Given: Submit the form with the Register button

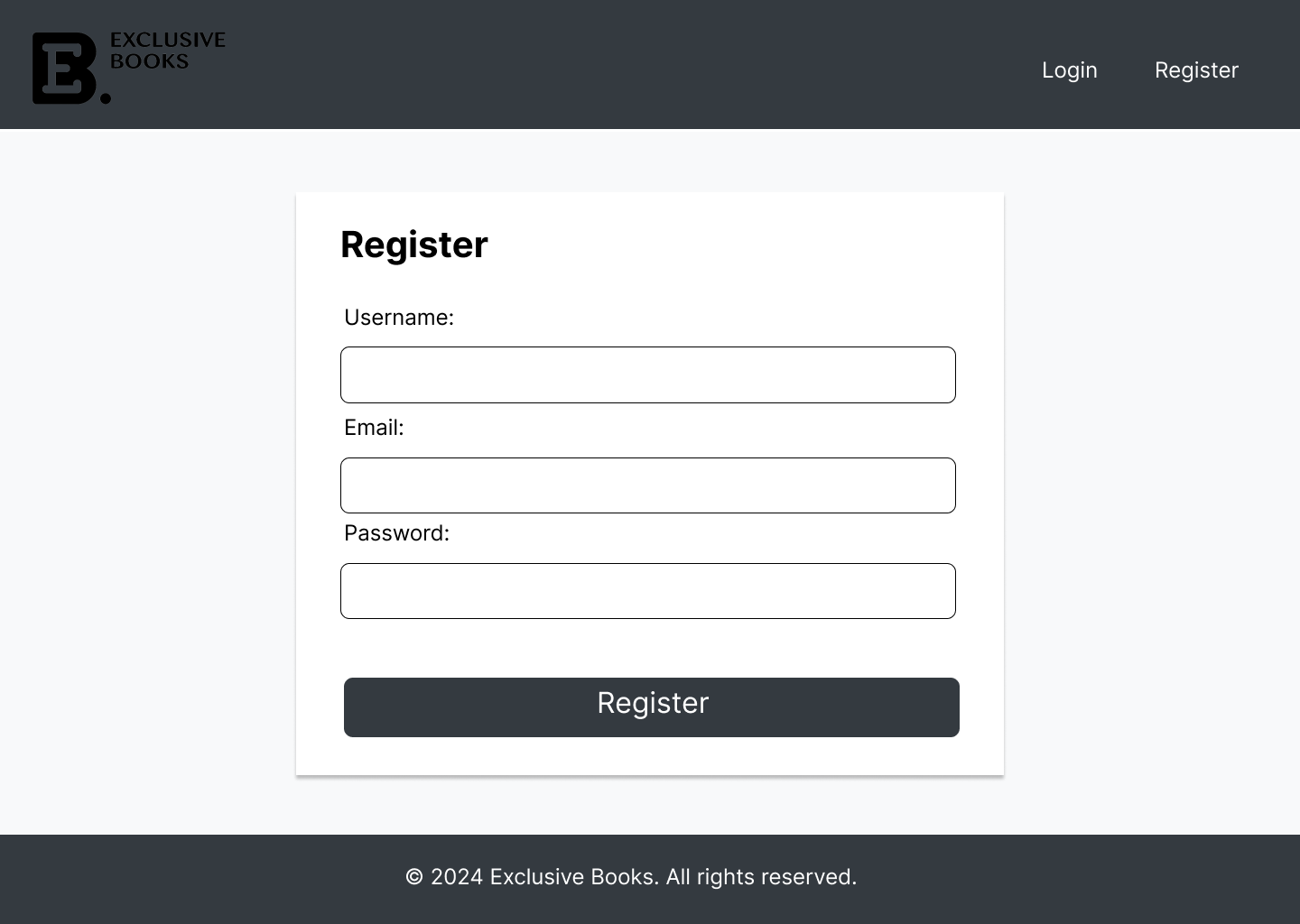Looking at the screenshot, I should pyautogui.click(x=651, y=707).
